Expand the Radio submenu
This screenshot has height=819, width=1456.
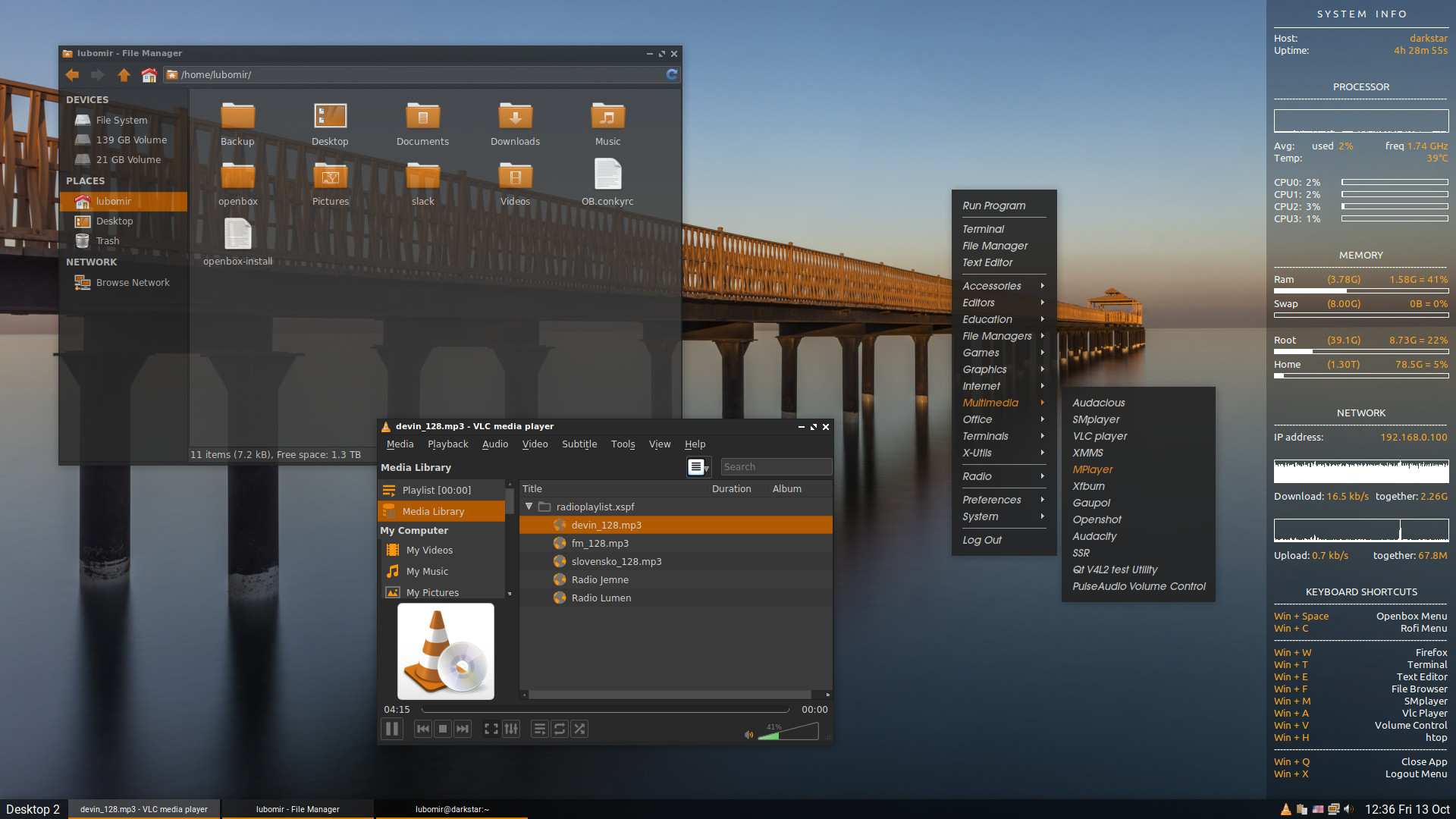[x=1003, y=476]
